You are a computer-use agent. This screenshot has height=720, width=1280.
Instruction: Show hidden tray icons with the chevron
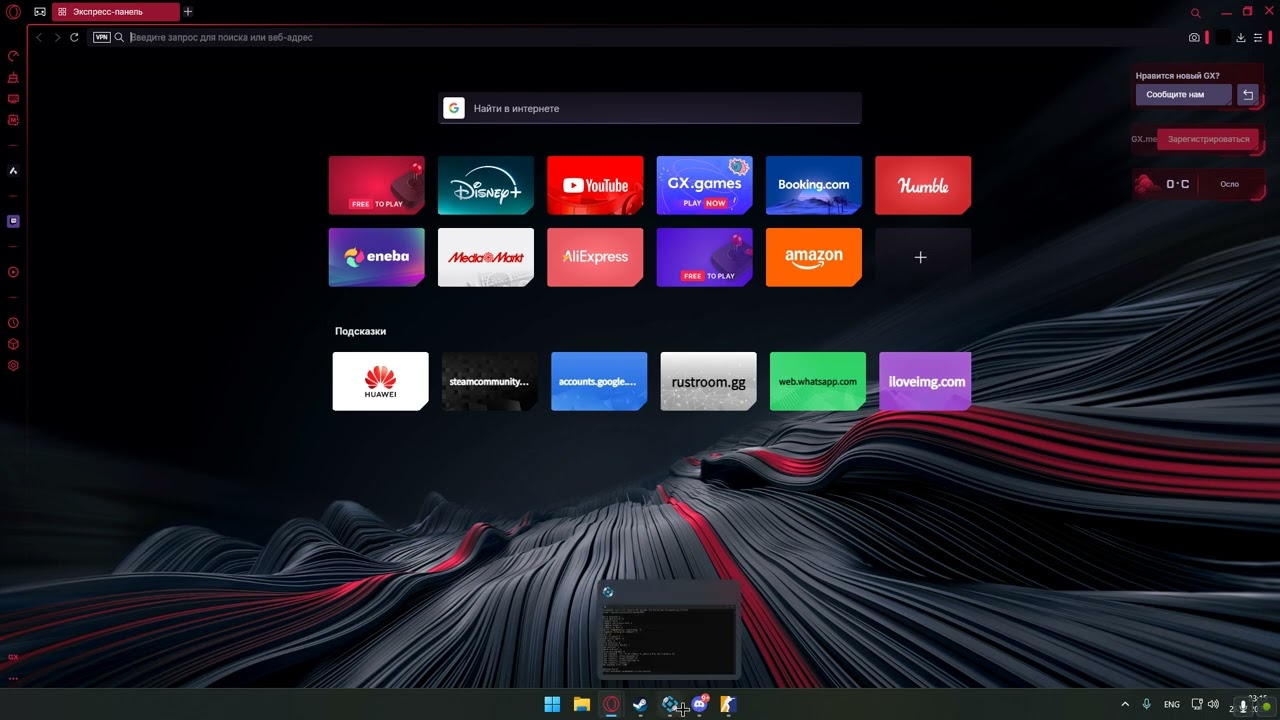[1125, 705]
